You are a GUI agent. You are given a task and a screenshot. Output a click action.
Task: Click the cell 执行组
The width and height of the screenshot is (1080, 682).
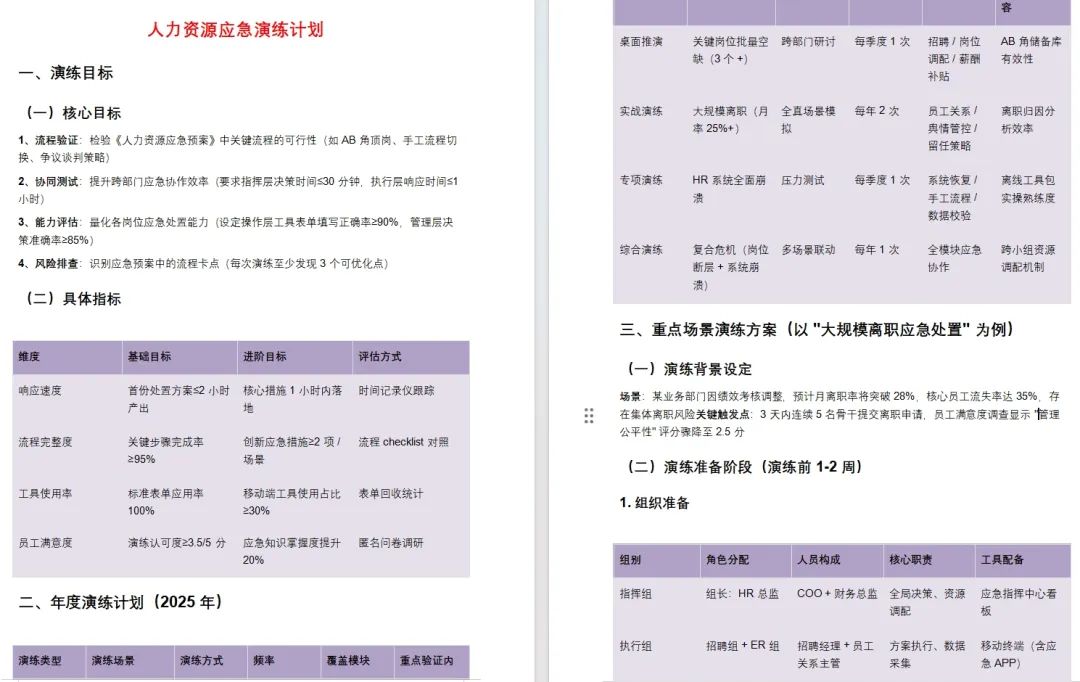pos(636,646)
